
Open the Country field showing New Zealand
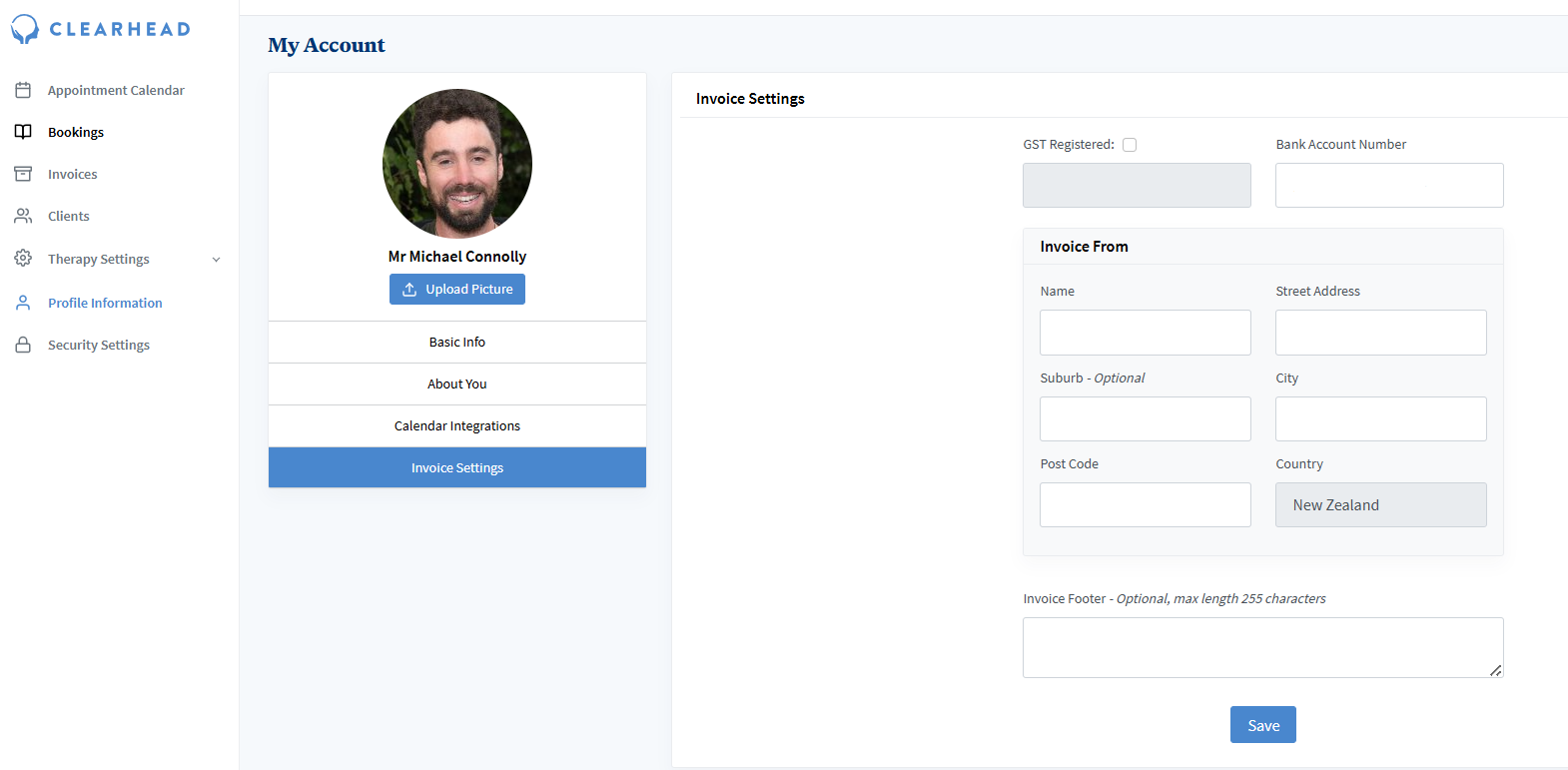click(1380, 505)
